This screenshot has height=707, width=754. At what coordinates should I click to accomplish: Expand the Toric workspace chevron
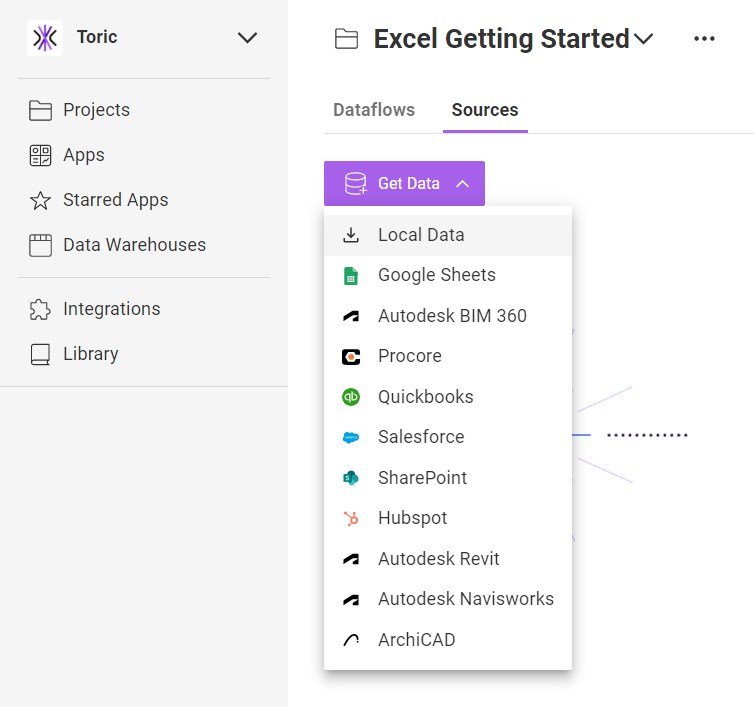[247, 38]
